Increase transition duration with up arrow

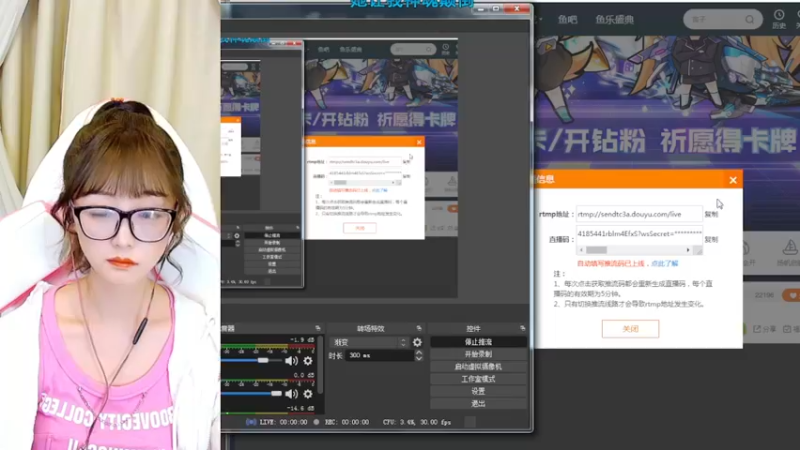coord(419,353)
